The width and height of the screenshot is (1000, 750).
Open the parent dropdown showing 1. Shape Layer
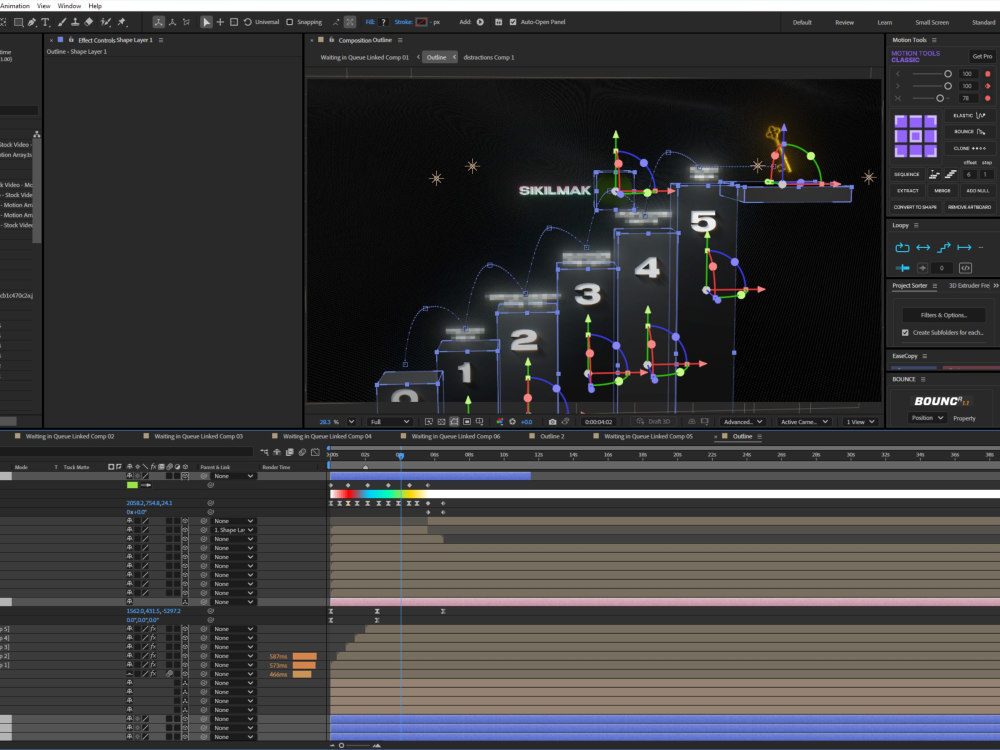pyautogui.click(x=234, y=530)
